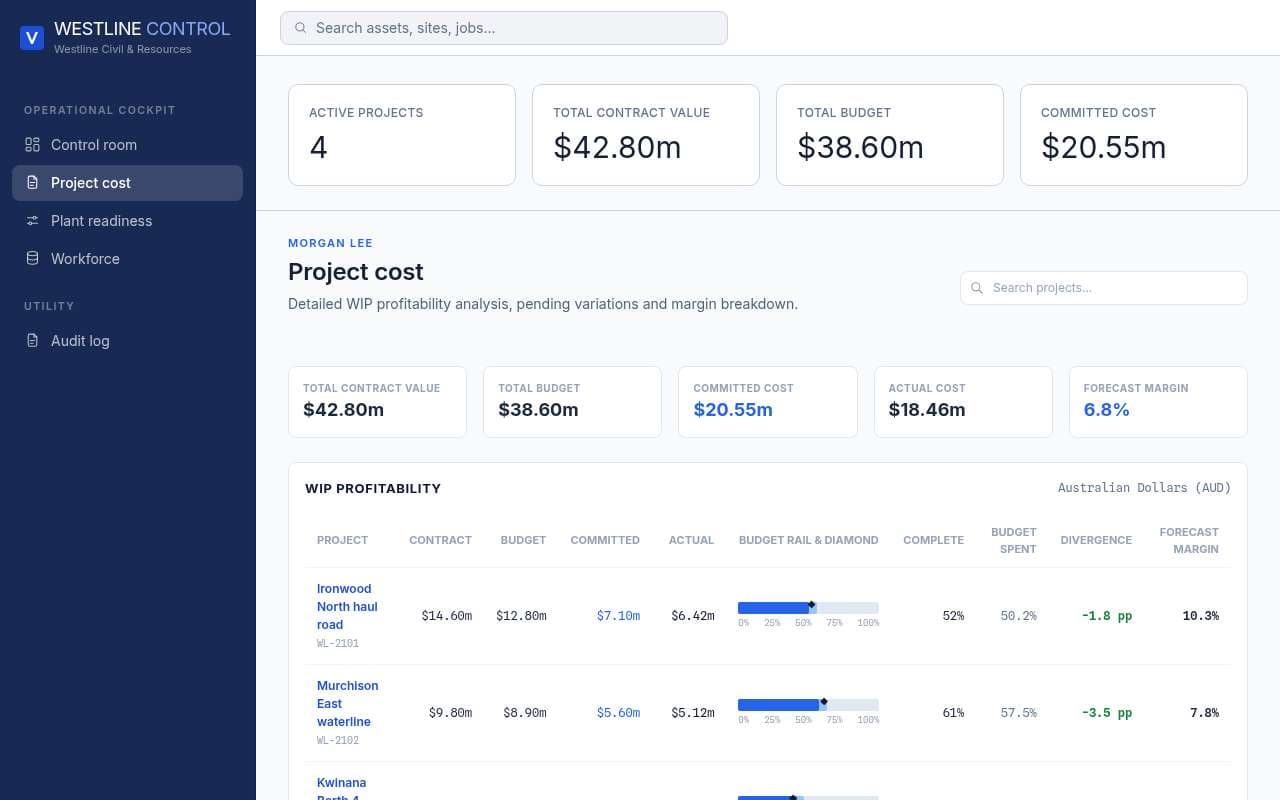
Task: Click the Westline V logo icon
Action: pyautogui.click(x=32, y=38)
